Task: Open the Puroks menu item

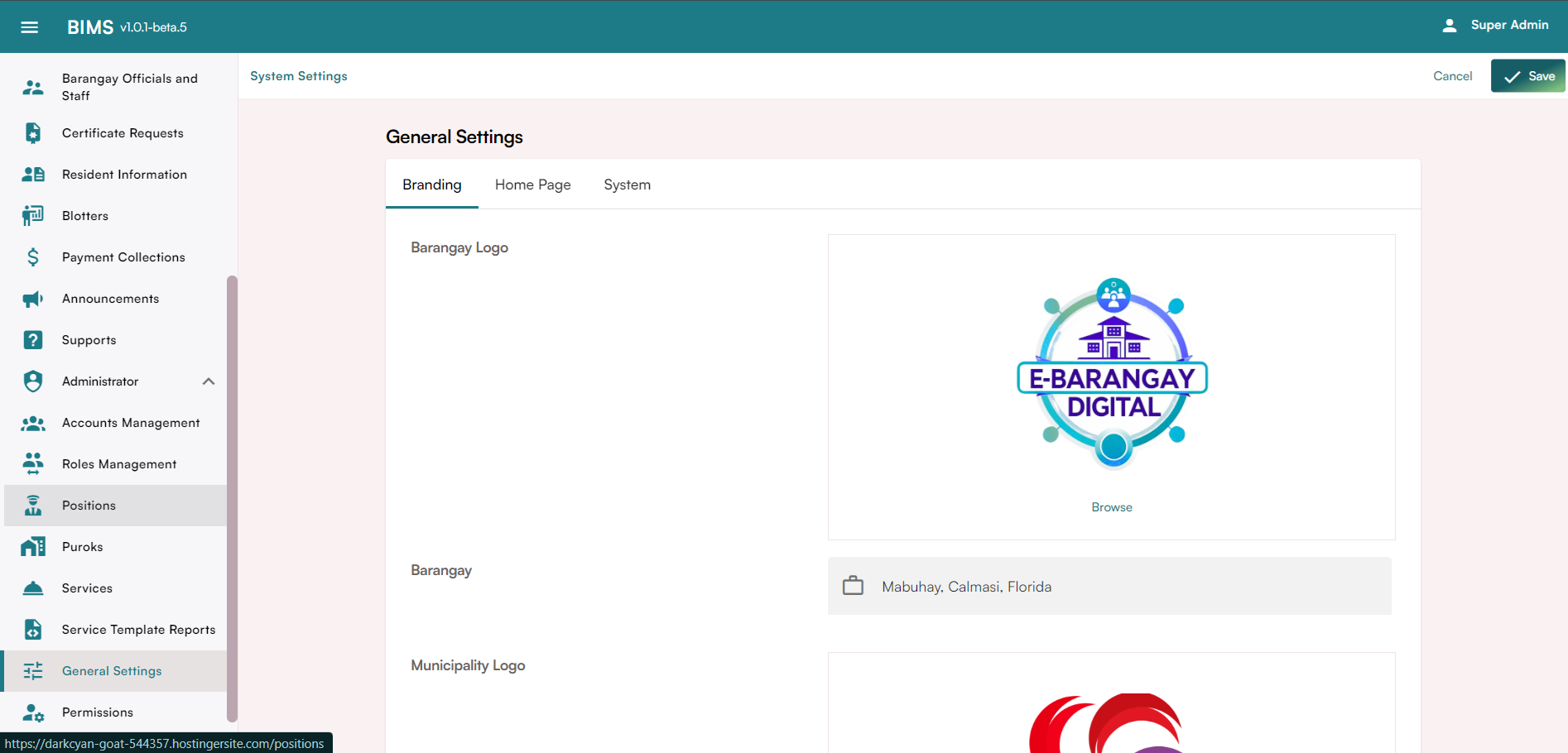Action: 115,547
